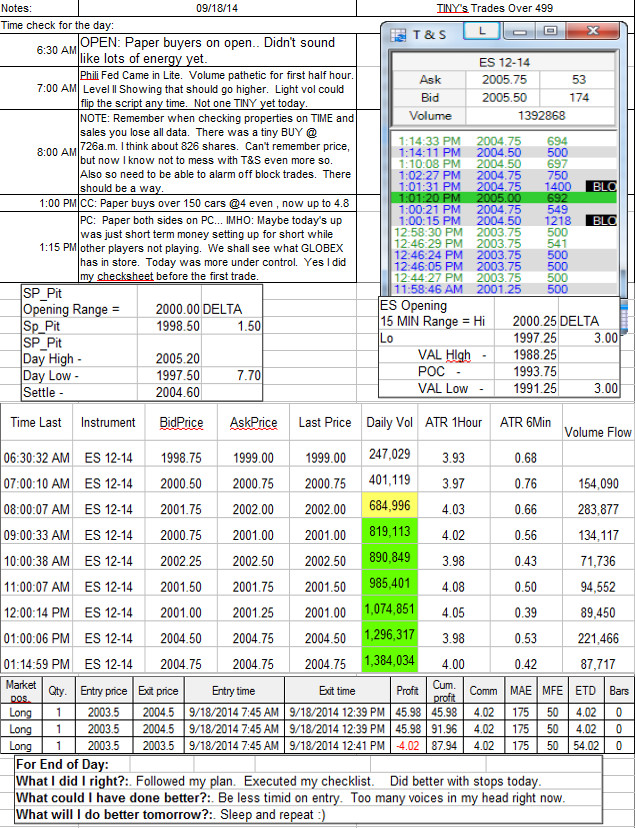635x828 pixels.
Task: Select the CC: Paper buys over 150 cars note
Action: [x=217, y=203]
